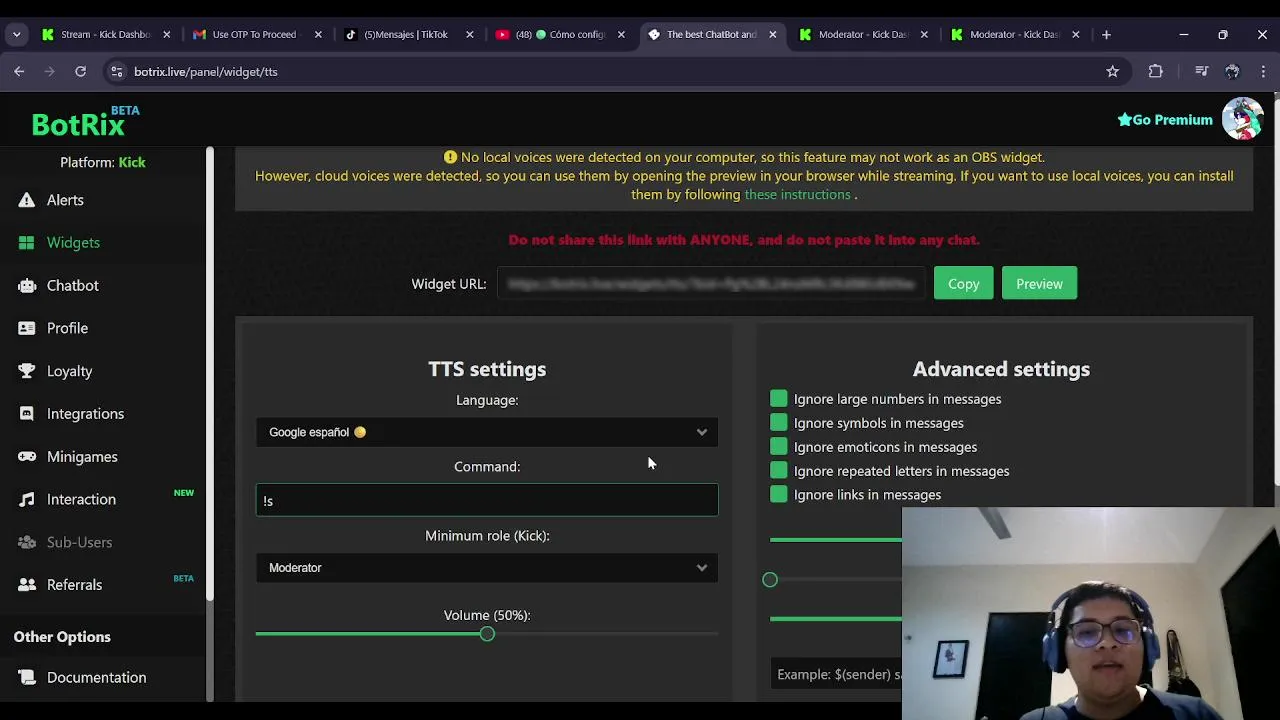Screen dimensions: 1280x720
Task: Open Alerts in the sidebar
Action: (65, 200)
